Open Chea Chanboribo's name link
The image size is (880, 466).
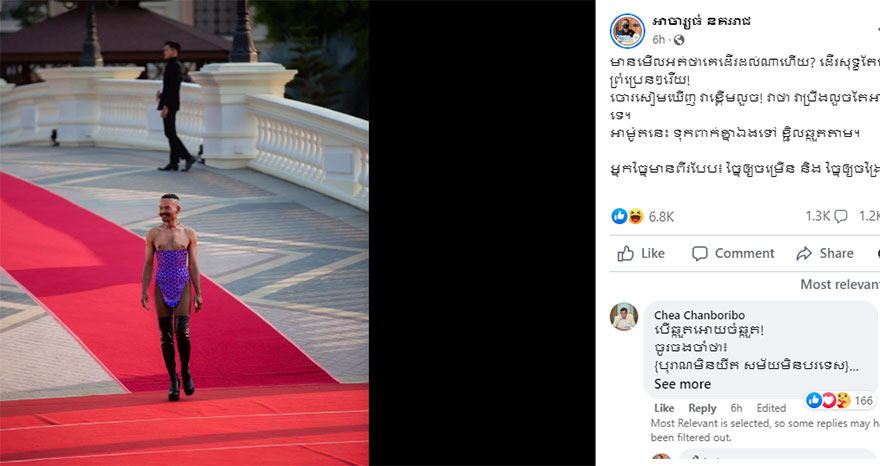pyautogui.click(x=699, y=315)
